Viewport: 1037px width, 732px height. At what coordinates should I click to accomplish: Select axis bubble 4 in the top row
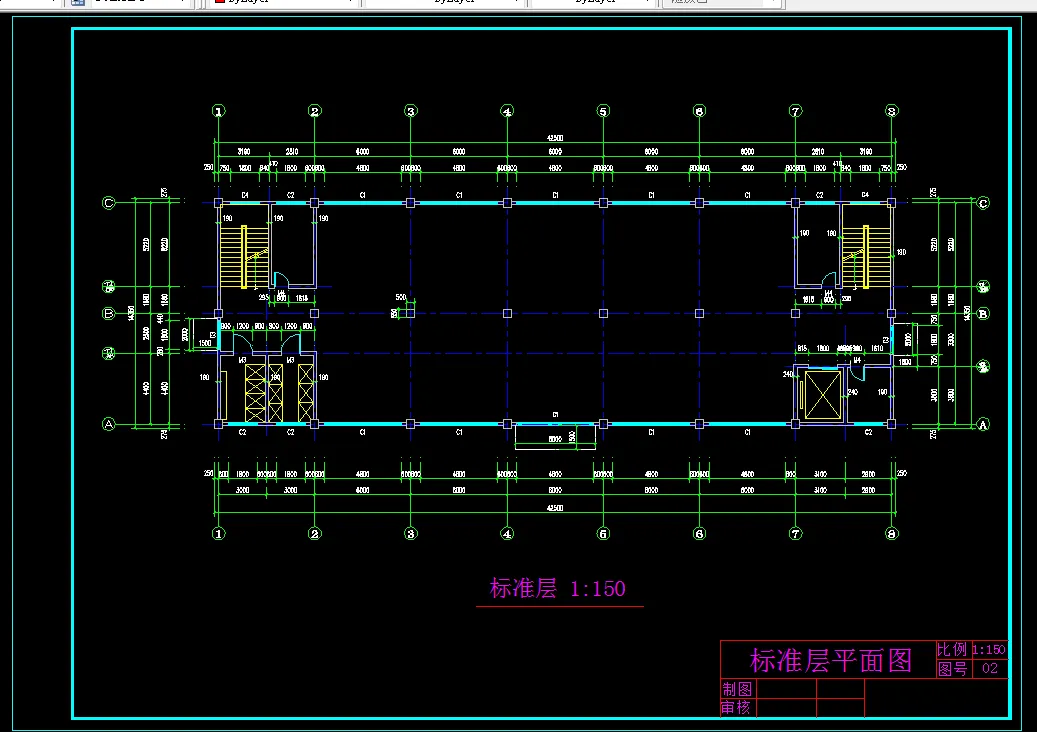pyautogui.click(x=507, y=111)
